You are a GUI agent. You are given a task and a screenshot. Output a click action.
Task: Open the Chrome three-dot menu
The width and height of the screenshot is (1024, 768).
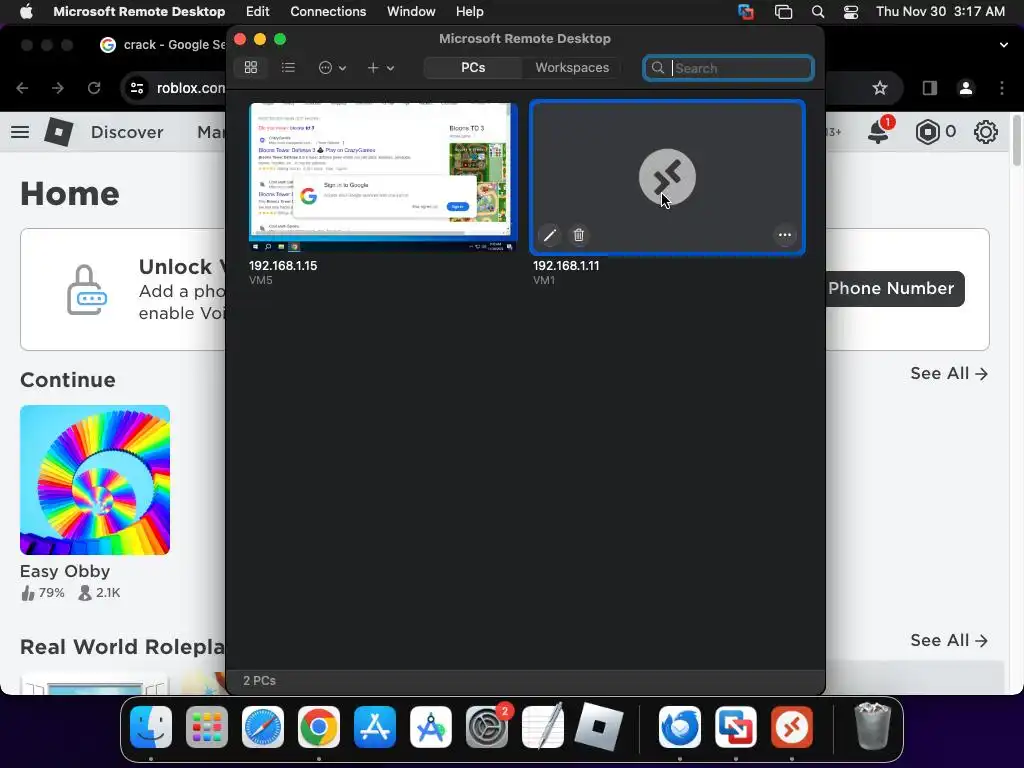(1002, 88)
